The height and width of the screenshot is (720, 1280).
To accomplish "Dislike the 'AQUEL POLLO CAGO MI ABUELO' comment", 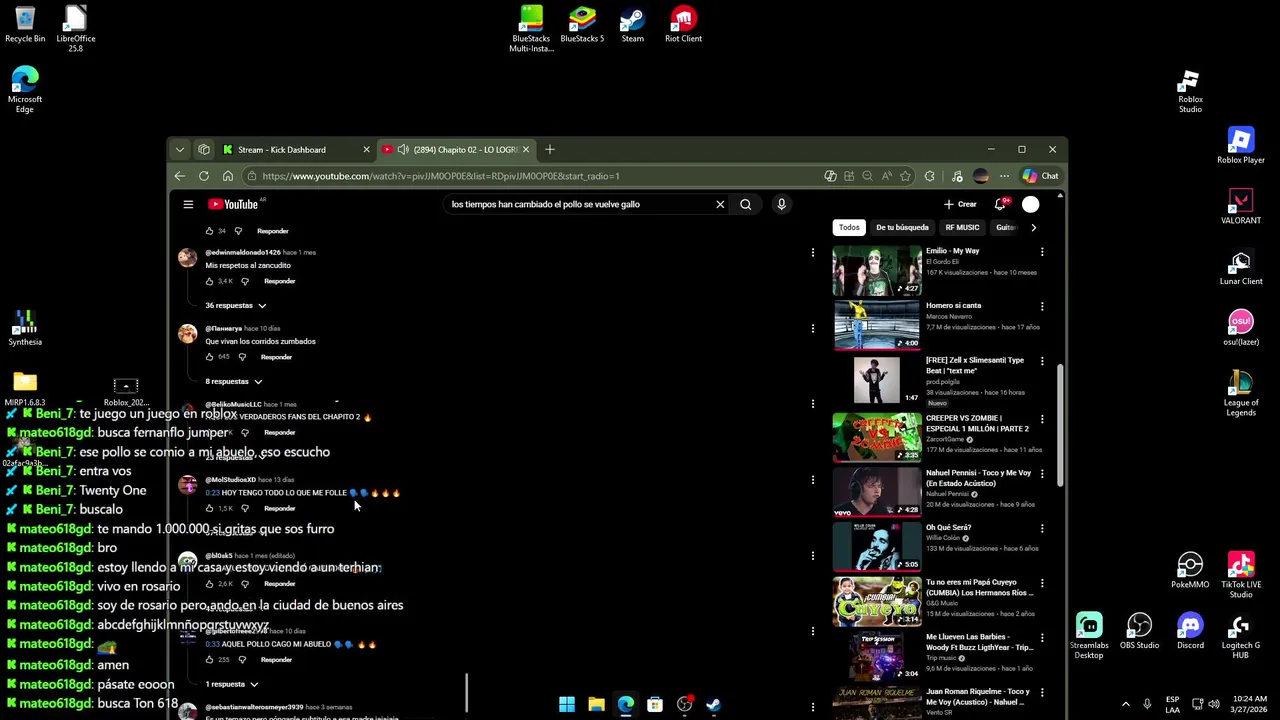I will pyautogui.click(x=242, y=660).
